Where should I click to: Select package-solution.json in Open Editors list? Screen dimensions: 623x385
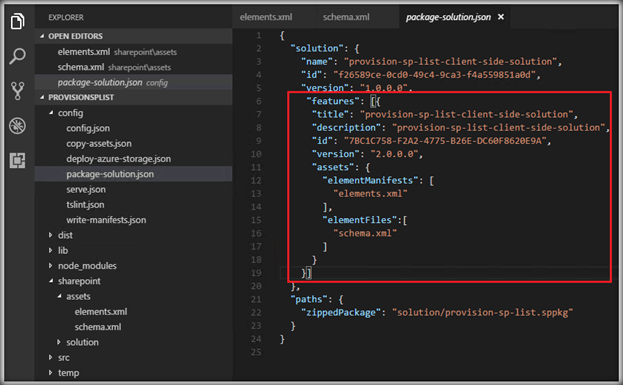(134, 82)
